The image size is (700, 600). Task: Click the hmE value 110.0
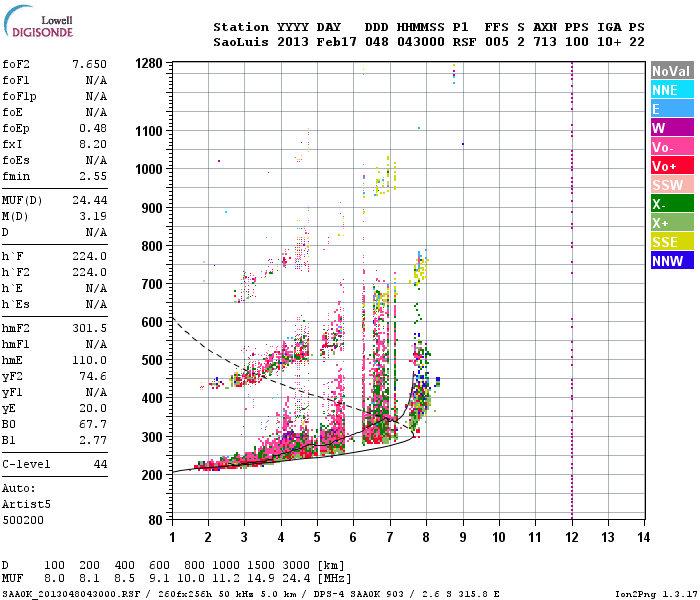click(x=90, y=360)
